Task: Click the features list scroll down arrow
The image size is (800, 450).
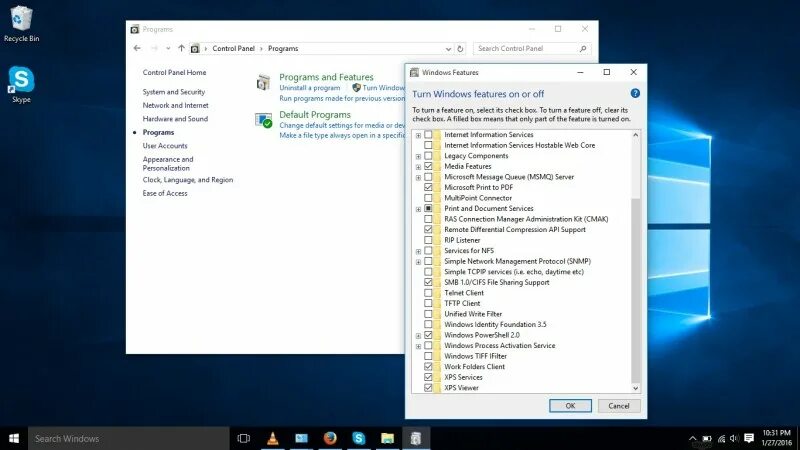Action: pos(635,388)
